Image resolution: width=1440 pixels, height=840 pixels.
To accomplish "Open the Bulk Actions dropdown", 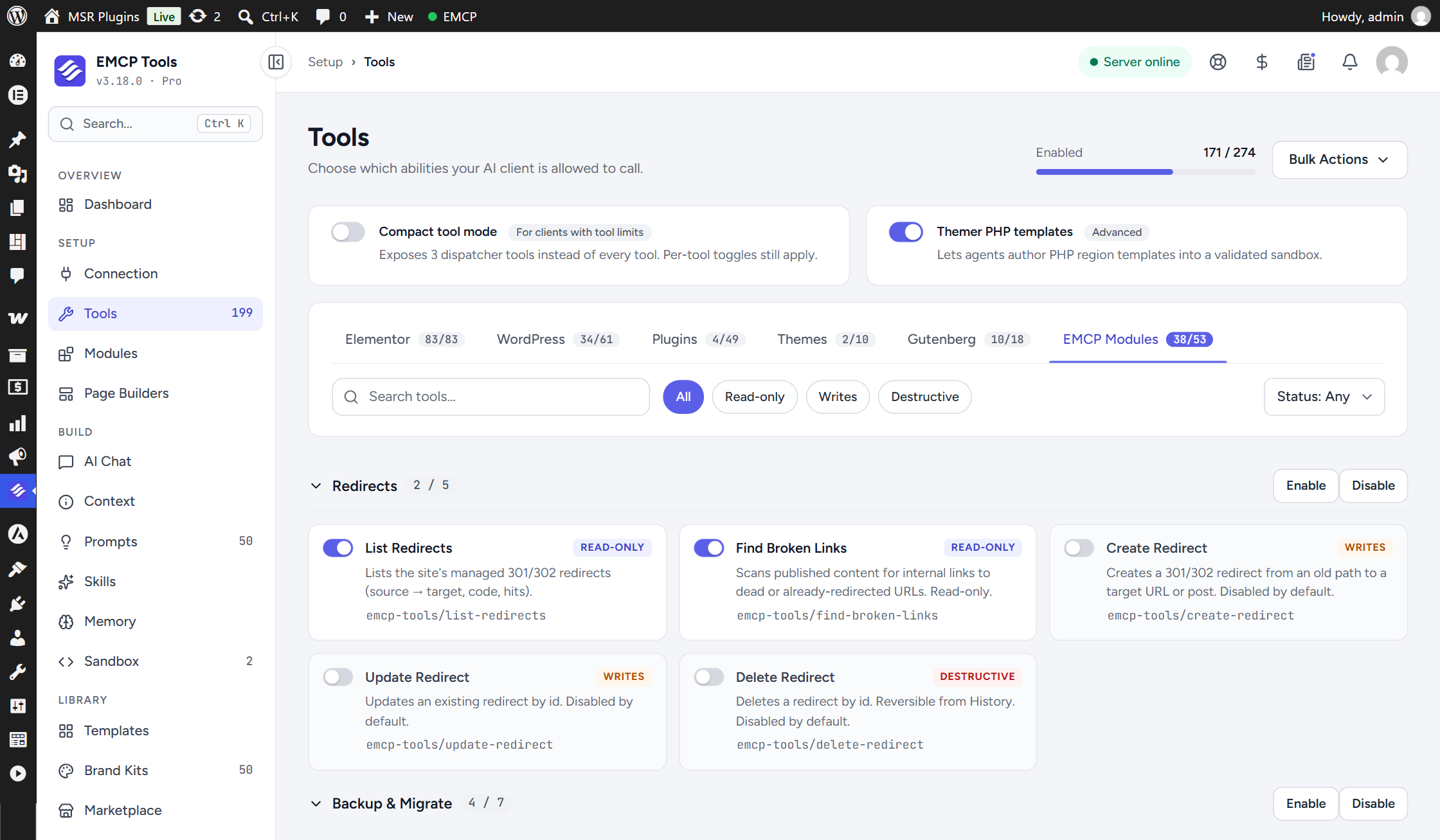I will 1340,160.
